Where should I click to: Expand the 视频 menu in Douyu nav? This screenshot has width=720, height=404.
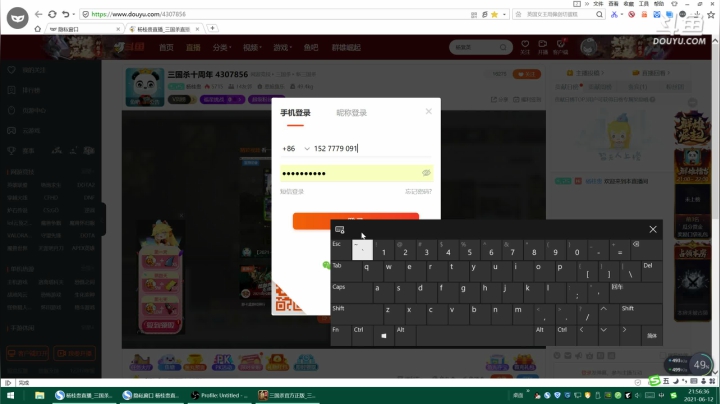(252, 47)
